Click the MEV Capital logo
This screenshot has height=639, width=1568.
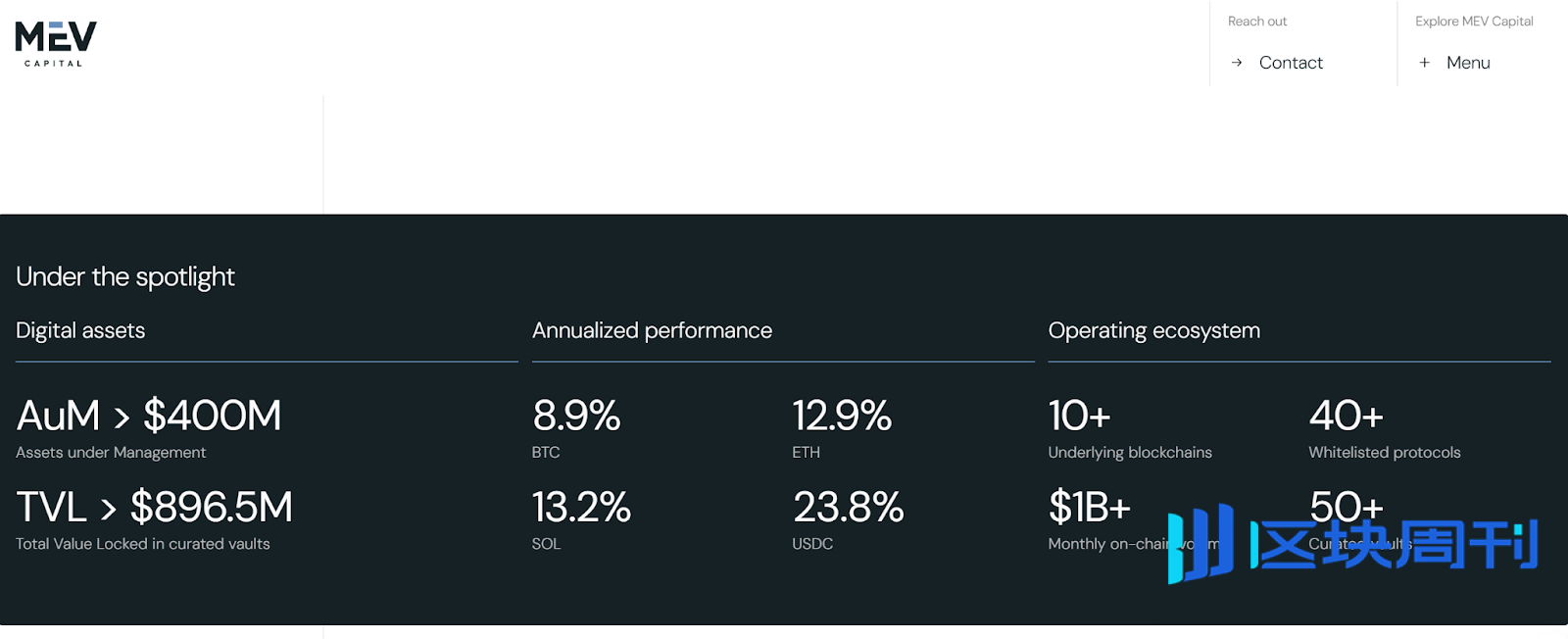(x=55, y=43)
